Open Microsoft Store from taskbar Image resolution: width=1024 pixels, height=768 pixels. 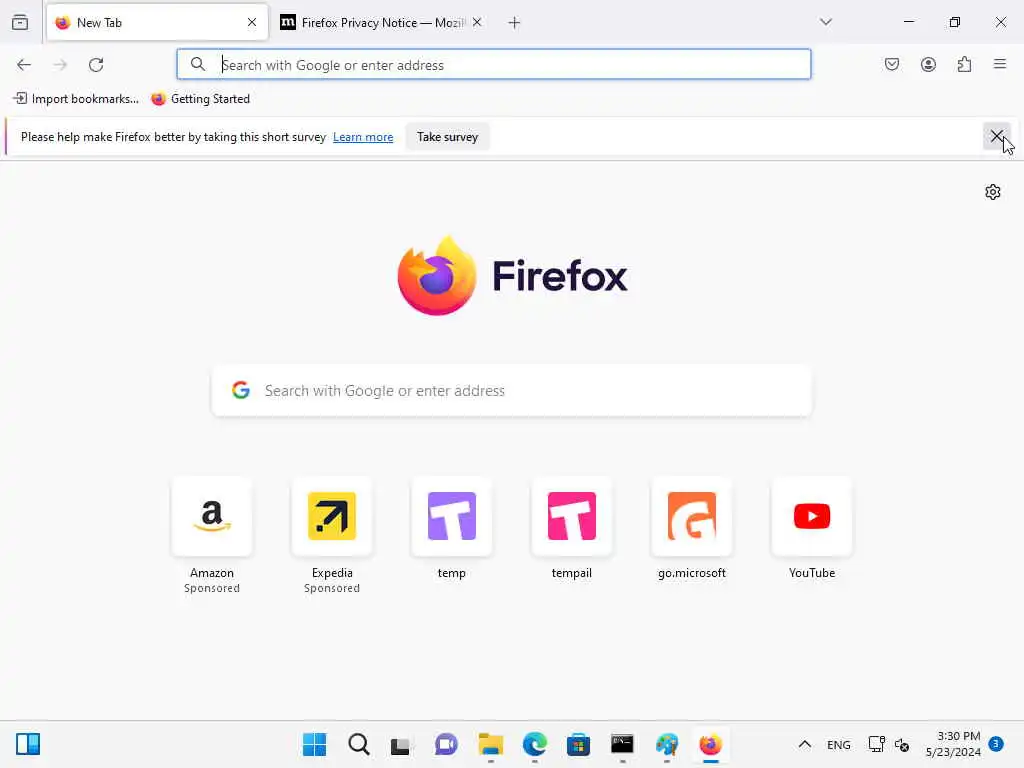click(578, 744)
